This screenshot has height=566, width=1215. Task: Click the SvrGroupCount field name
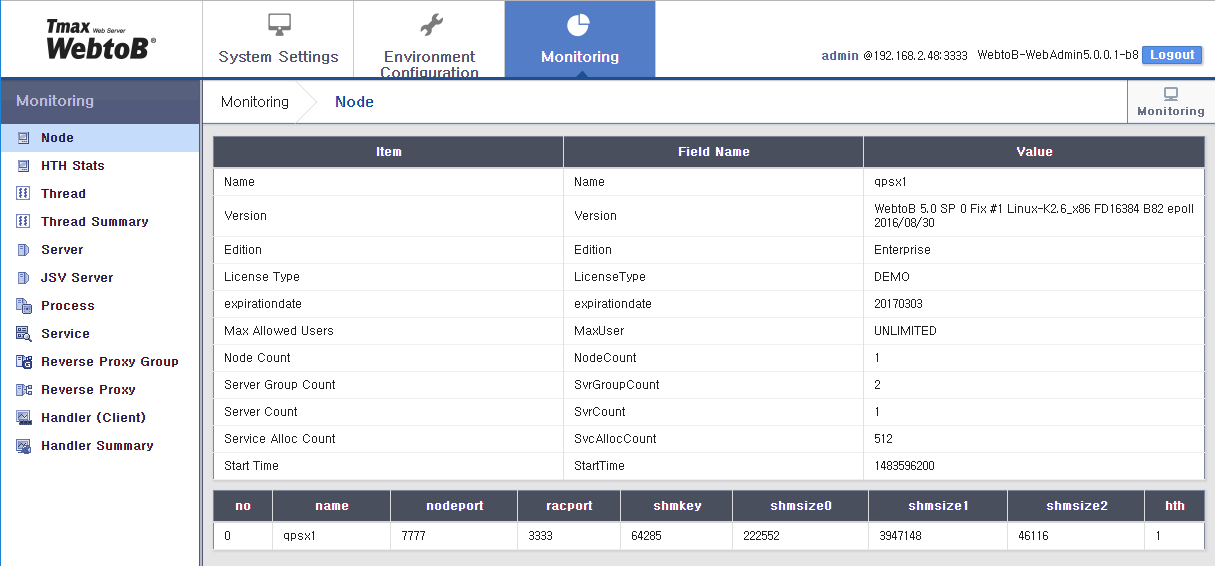click(x=616, y=385)
